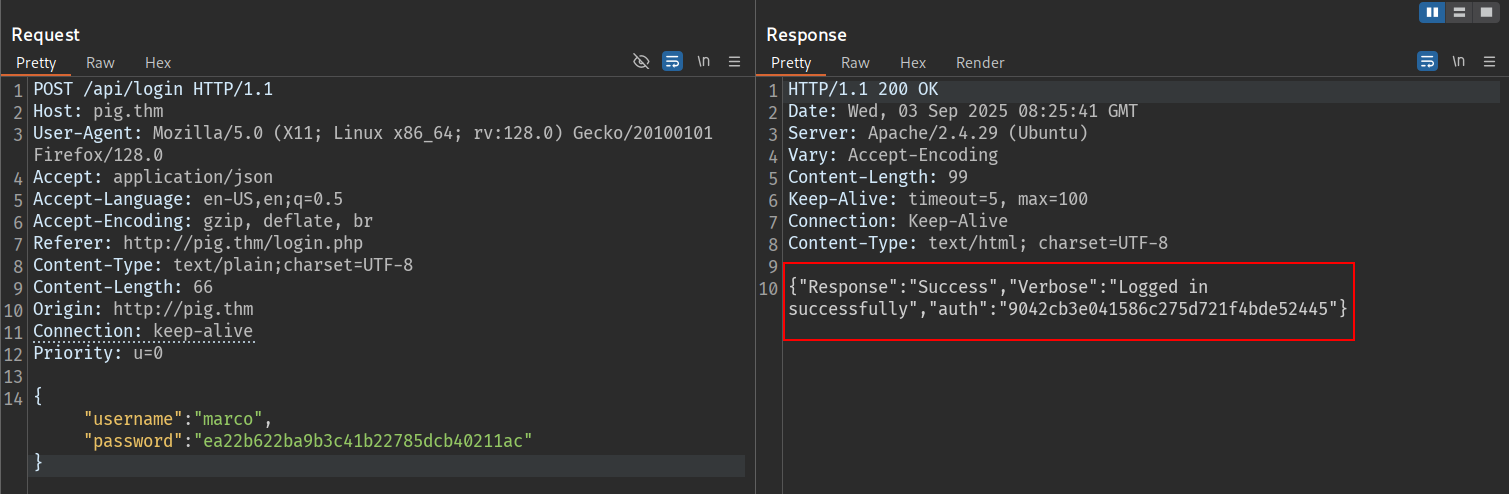Switch to the Request Hex tab
The image size is (1509, 494).
coord(158,62)
